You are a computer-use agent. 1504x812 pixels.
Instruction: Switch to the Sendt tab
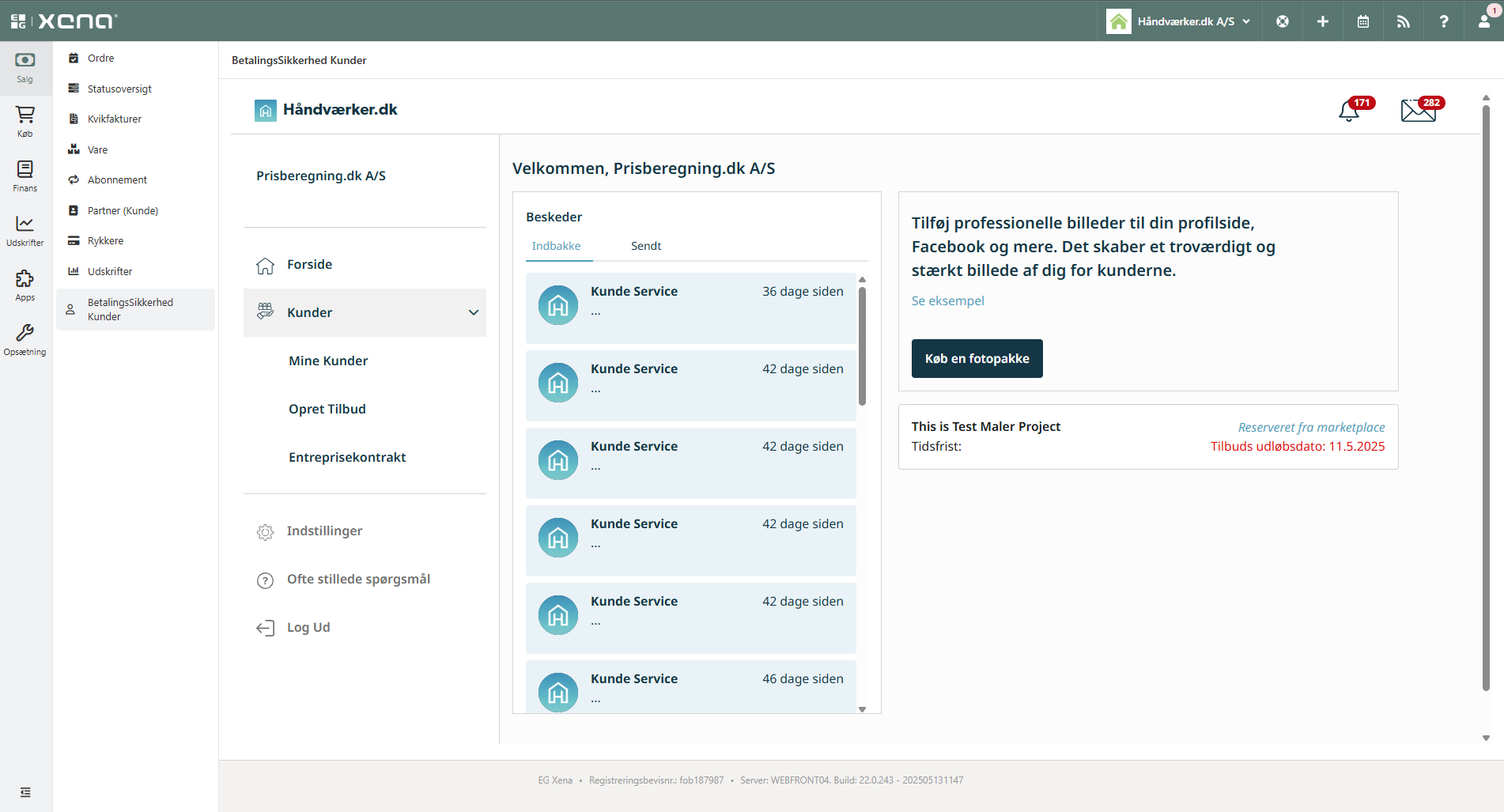tap(646, 246)
